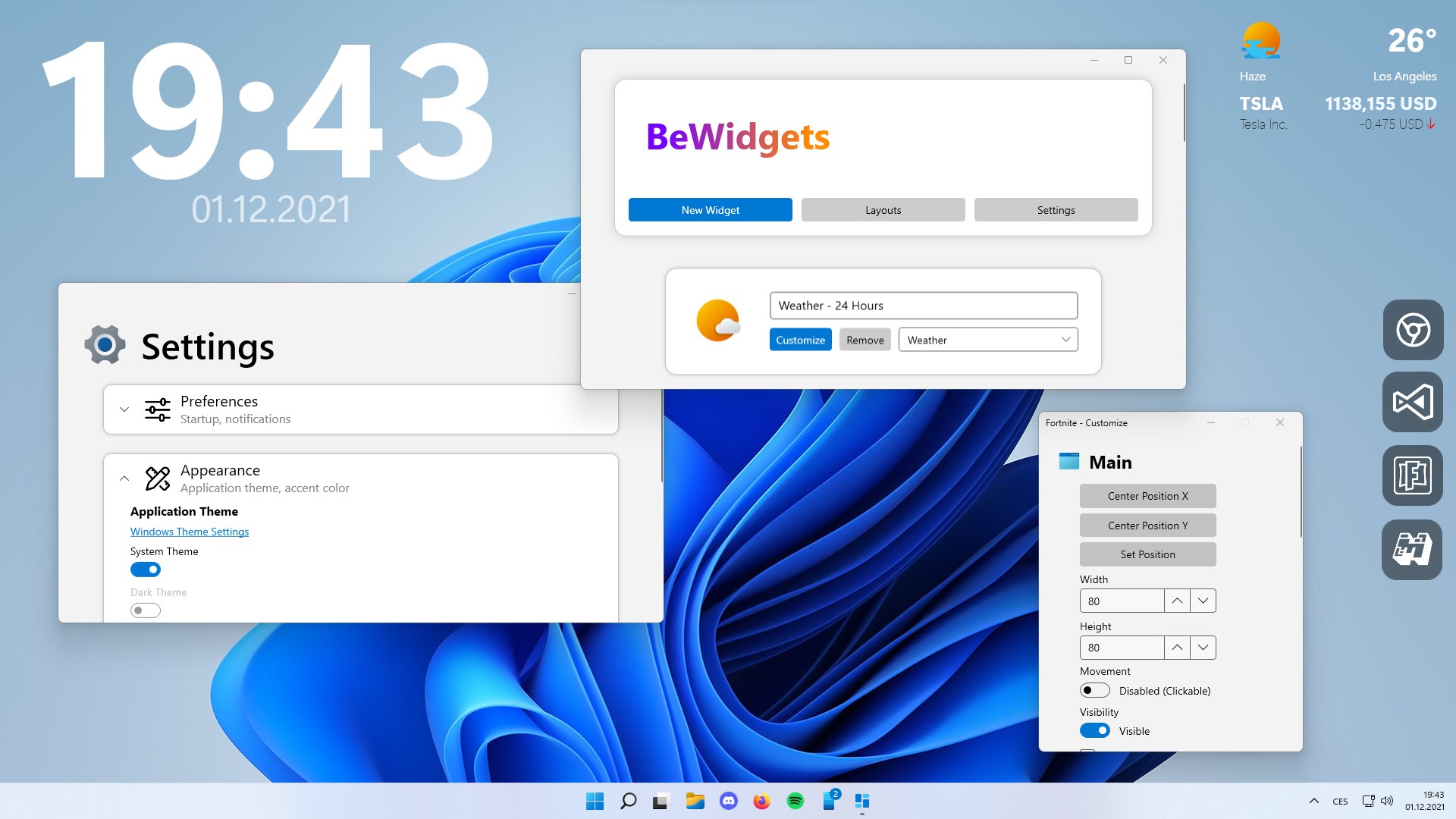Click the Customize button
Screen dimensions: 1456x819
pyautogui.click(x=800, y=340)
